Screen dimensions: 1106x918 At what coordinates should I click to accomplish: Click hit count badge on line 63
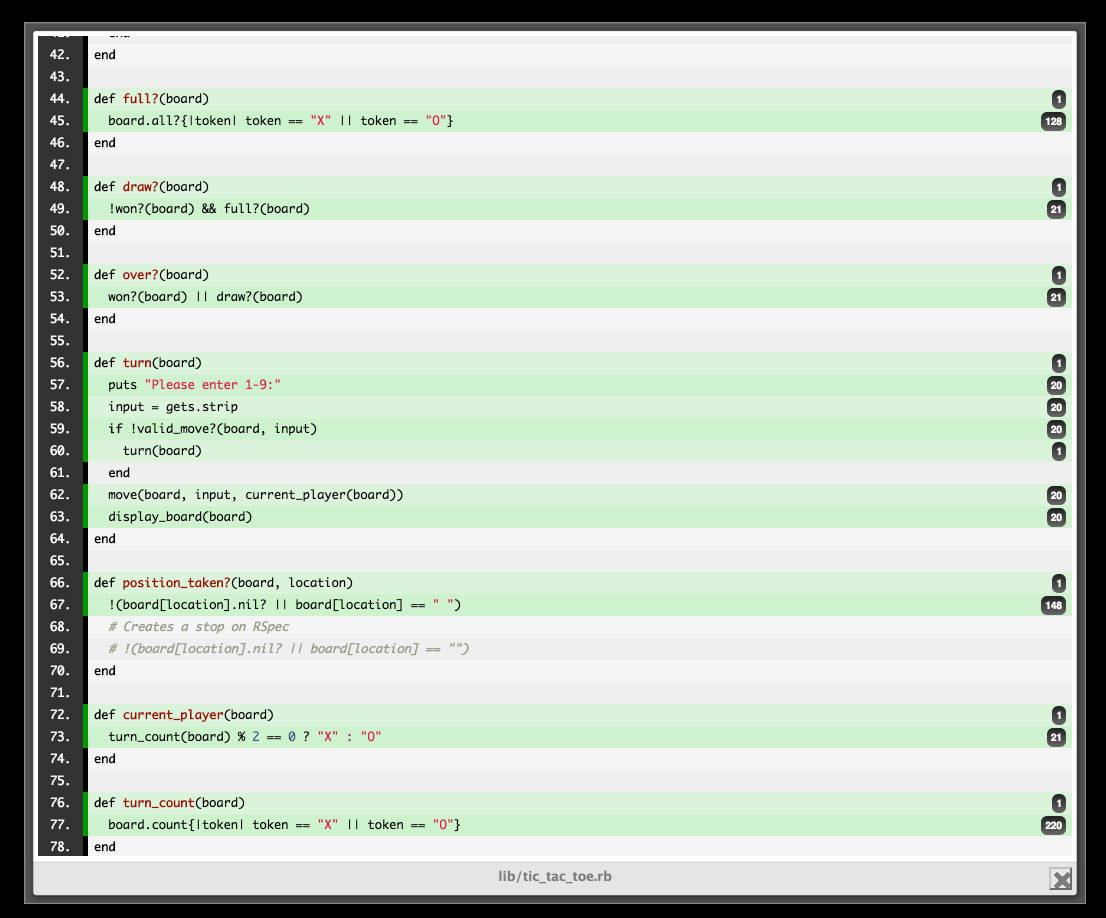point(1056,517)
